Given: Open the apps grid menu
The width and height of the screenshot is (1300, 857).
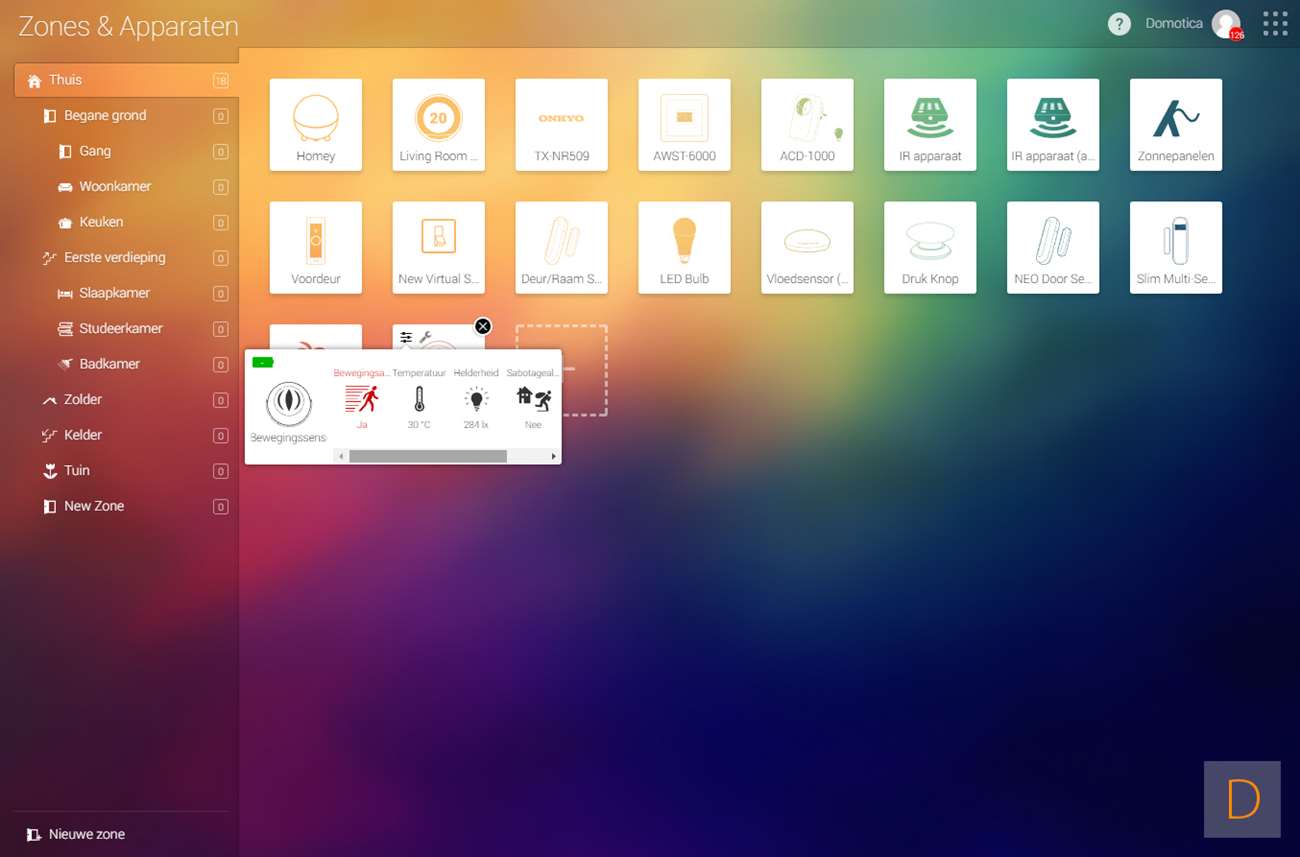Looking at the screenshot, I should [x=1274, y=24].
